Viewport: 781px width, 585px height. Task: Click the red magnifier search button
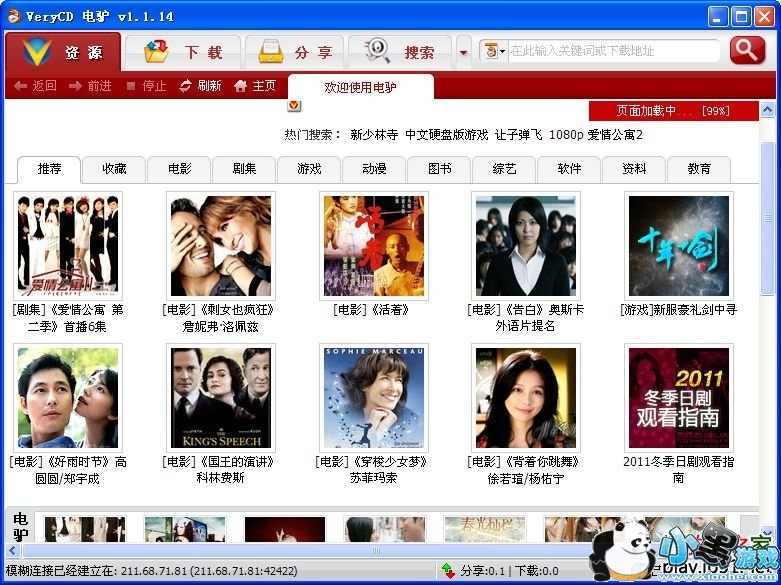click(x=747, y=50)
